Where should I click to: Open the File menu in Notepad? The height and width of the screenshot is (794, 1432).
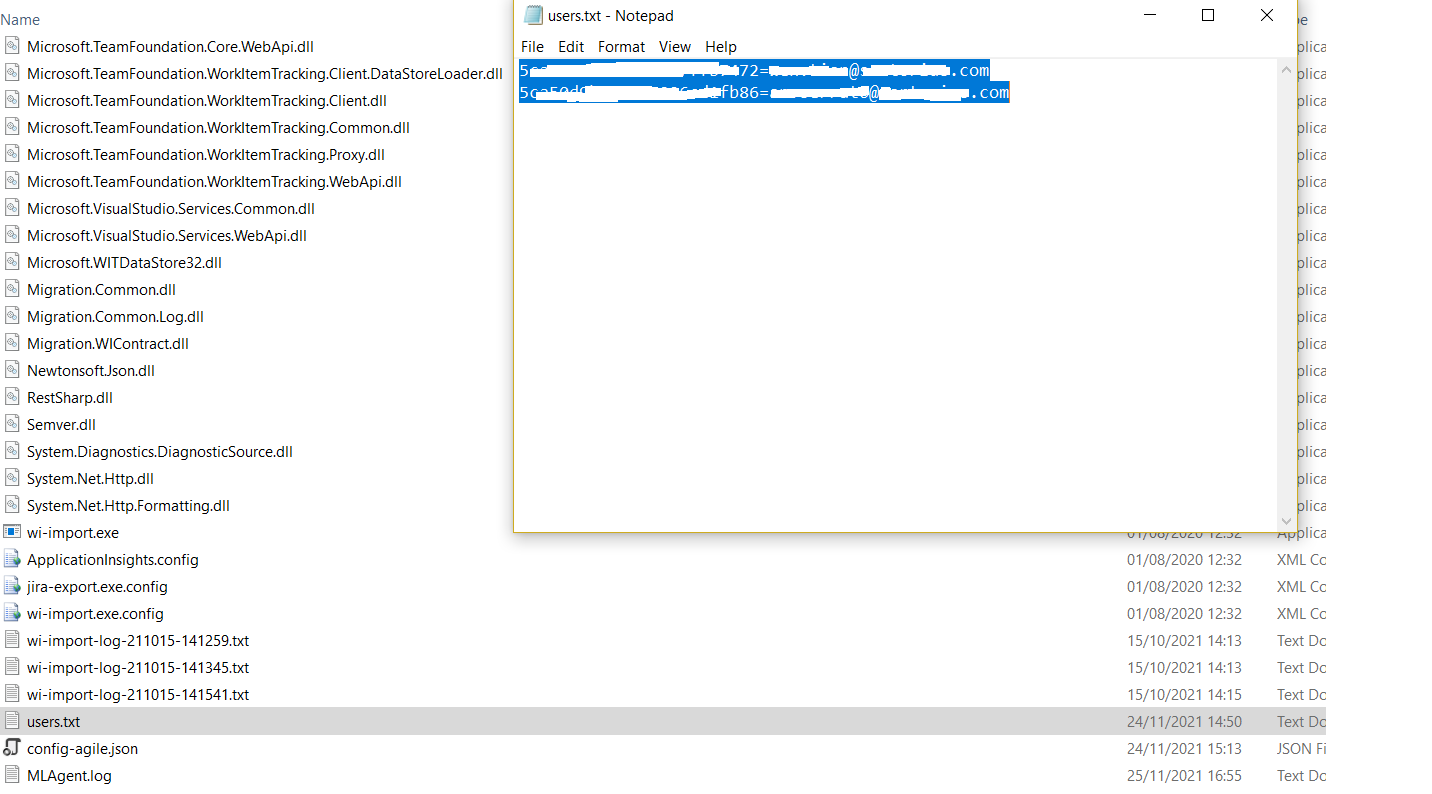click(532, 46)
